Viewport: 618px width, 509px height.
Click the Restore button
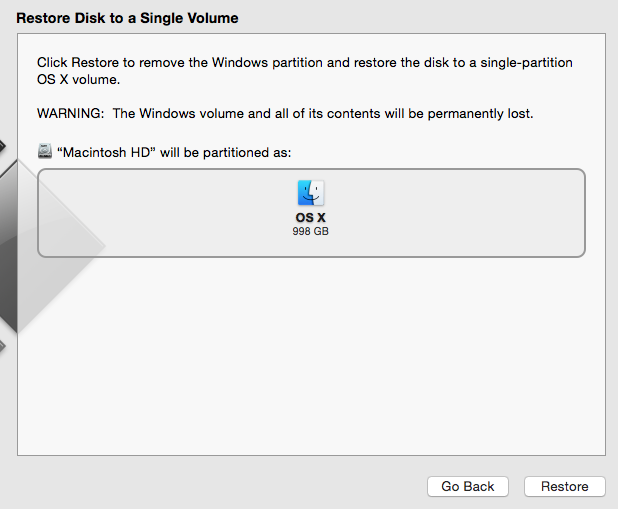pyautogui.click(x=564, y=486)
